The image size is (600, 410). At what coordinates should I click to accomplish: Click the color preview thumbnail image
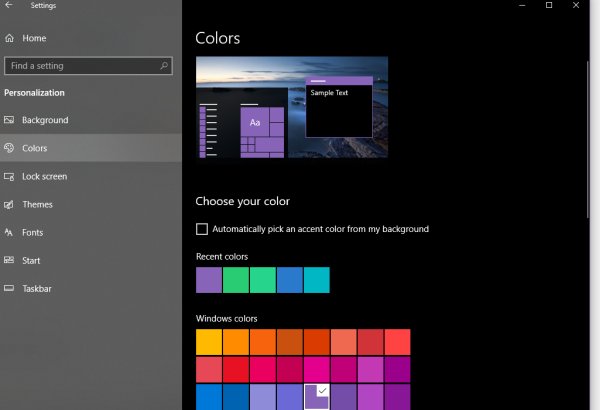coord(292,107)
